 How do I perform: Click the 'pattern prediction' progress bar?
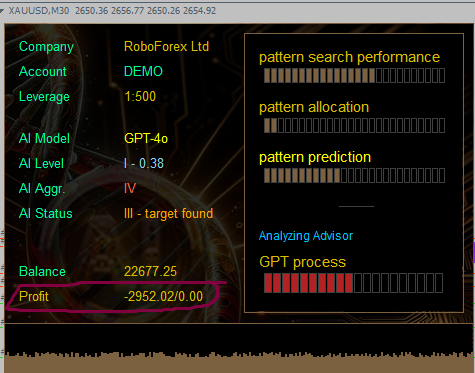tap(354, 175)
